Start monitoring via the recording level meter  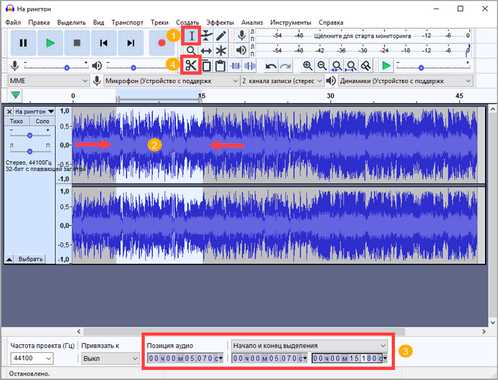tap(362, 36)
